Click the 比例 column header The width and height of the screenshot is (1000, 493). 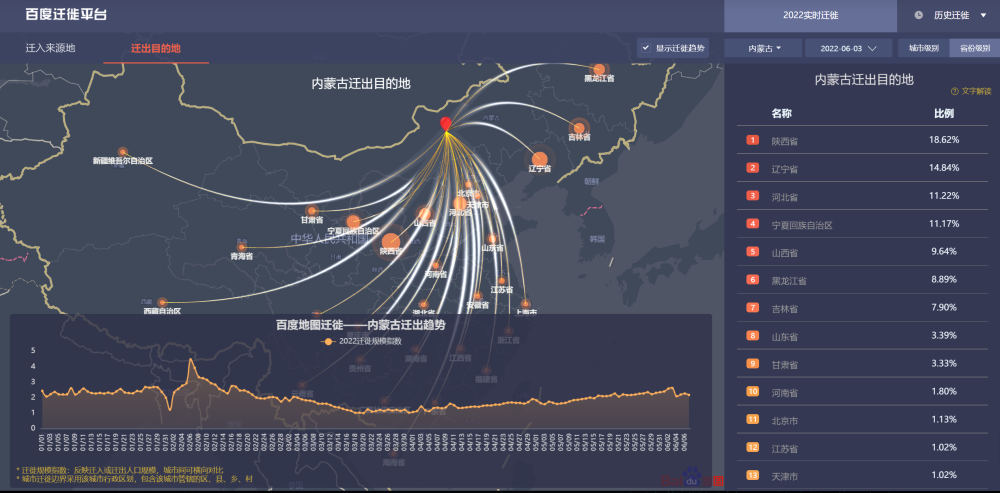click(944, 114)
